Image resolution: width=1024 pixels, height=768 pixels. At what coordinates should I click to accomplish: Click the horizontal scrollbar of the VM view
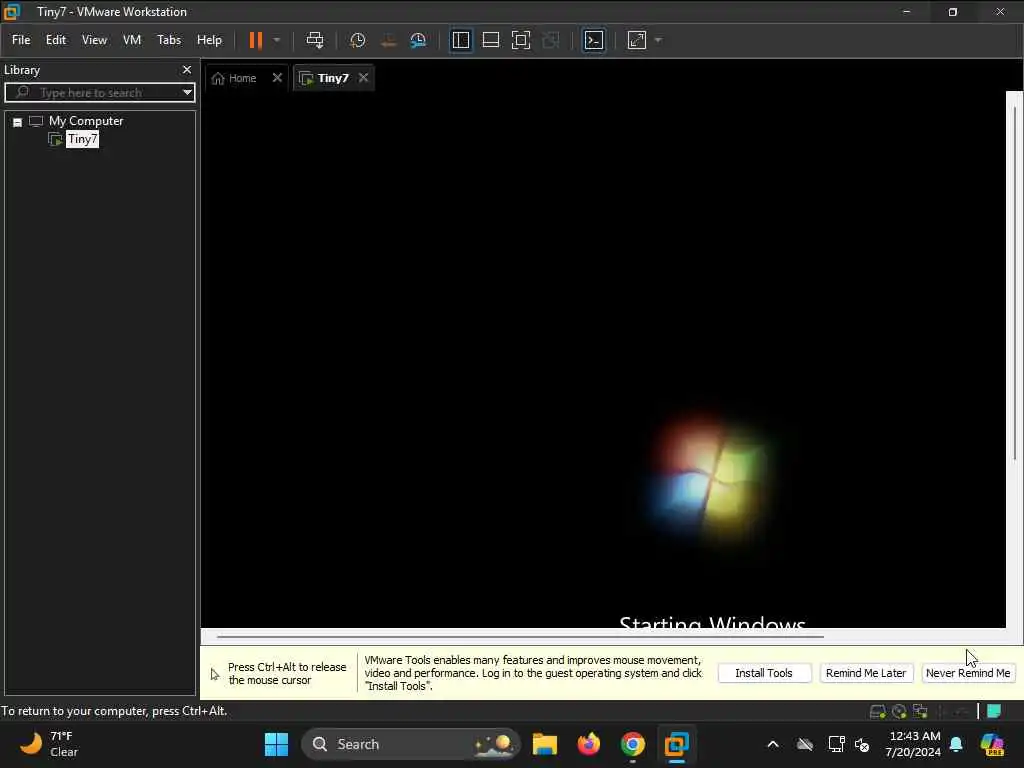pos(520,636)
